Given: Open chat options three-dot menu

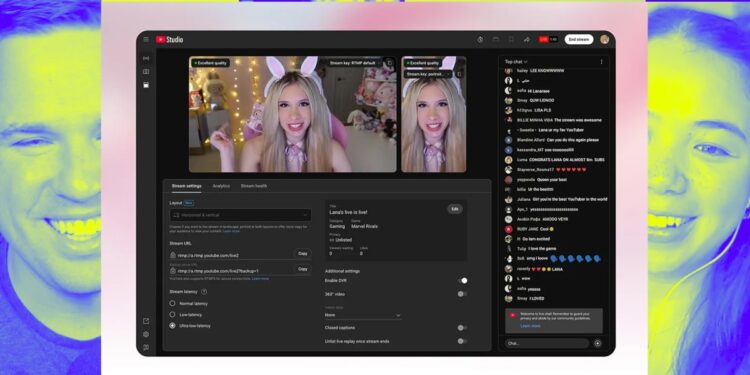Looking at the screenshot, I should (601, 62).
